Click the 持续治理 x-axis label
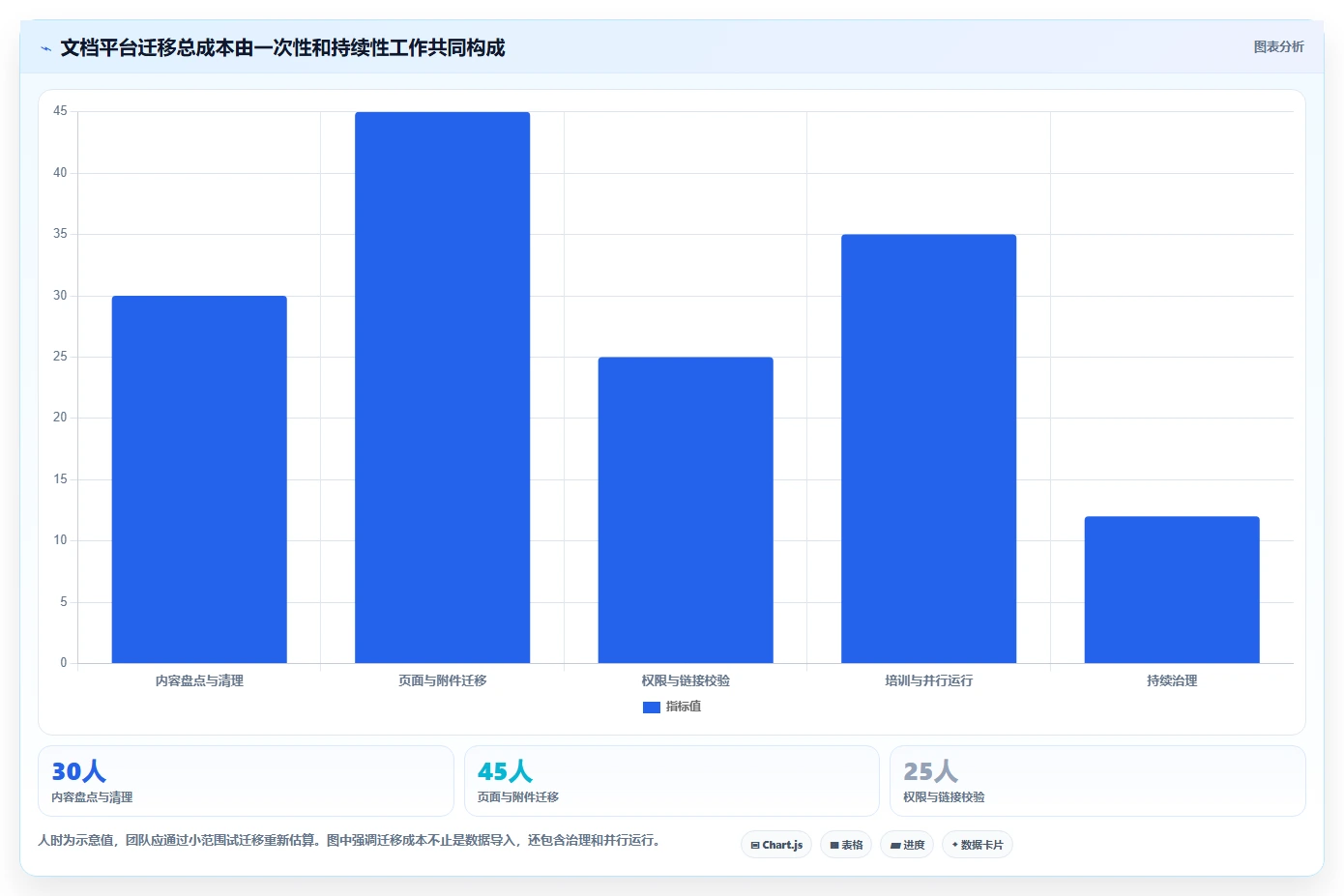This screenshot has height=896, width=1344. (1172, 680)
